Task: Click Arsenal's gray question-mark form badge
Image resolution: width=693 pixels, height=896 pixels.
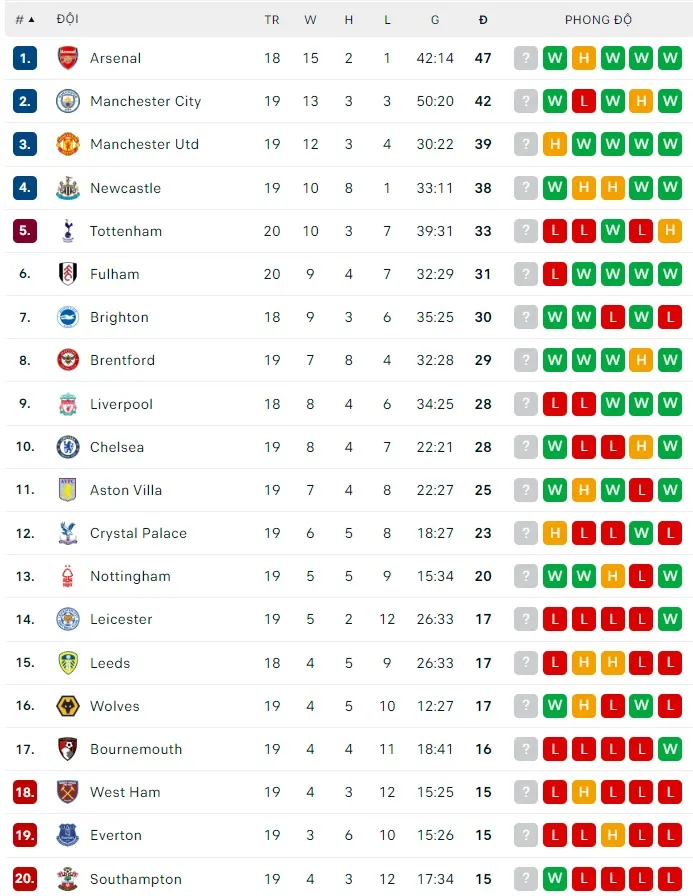Action: pos(526,58)
